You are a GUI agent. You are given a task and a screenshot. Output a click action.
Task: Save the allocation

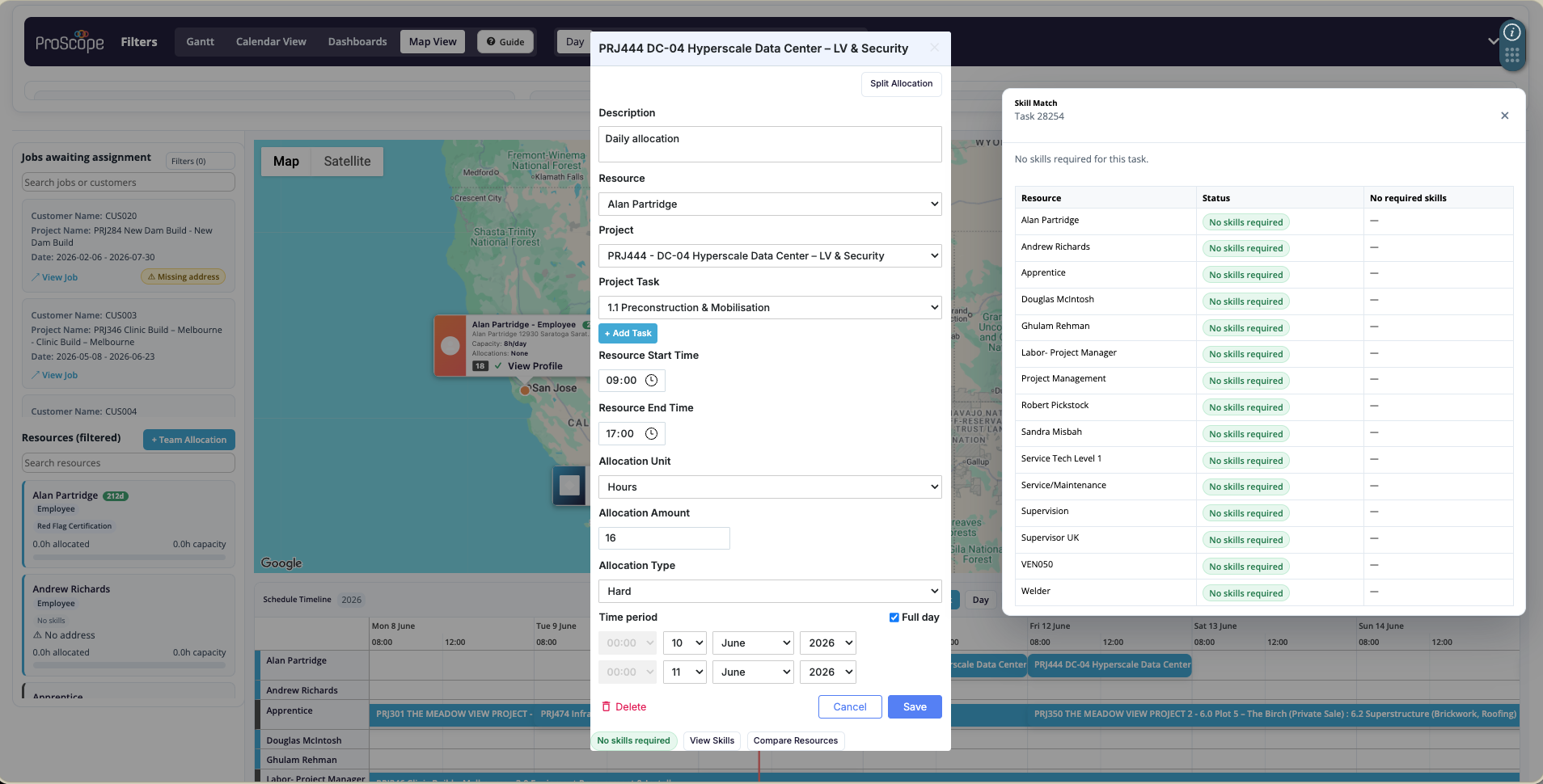pyautogui.click(x=915, y=707)
